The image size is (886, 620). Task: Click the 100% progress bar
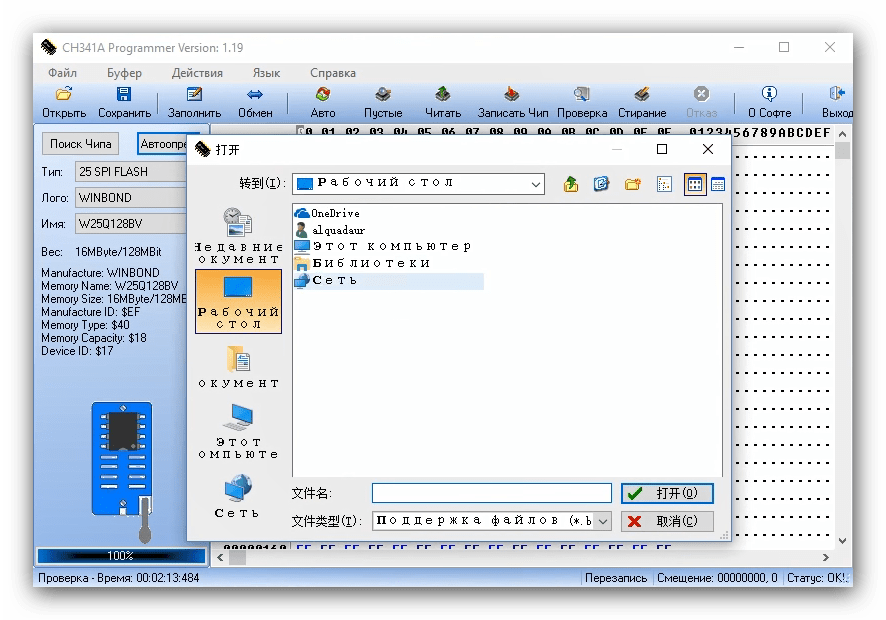120,555
